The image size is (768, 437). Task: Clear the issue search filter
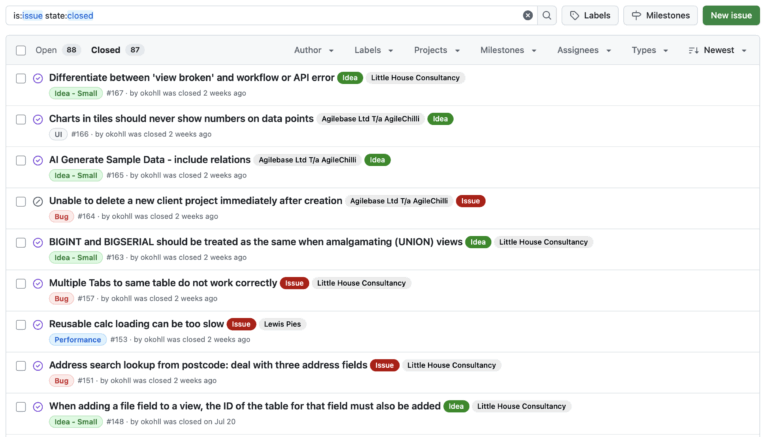coord(528,15)
